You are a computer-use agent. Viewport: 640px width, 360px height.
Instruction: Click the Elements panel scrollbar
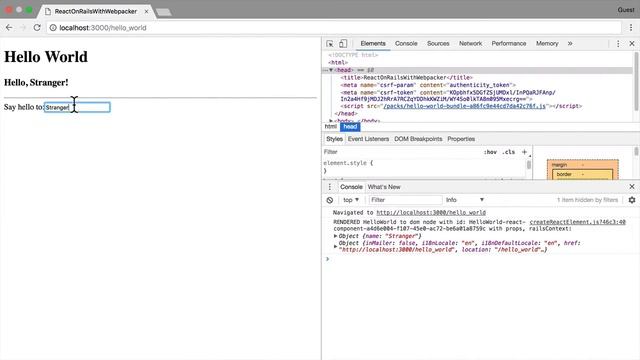(x=636, y=81)
